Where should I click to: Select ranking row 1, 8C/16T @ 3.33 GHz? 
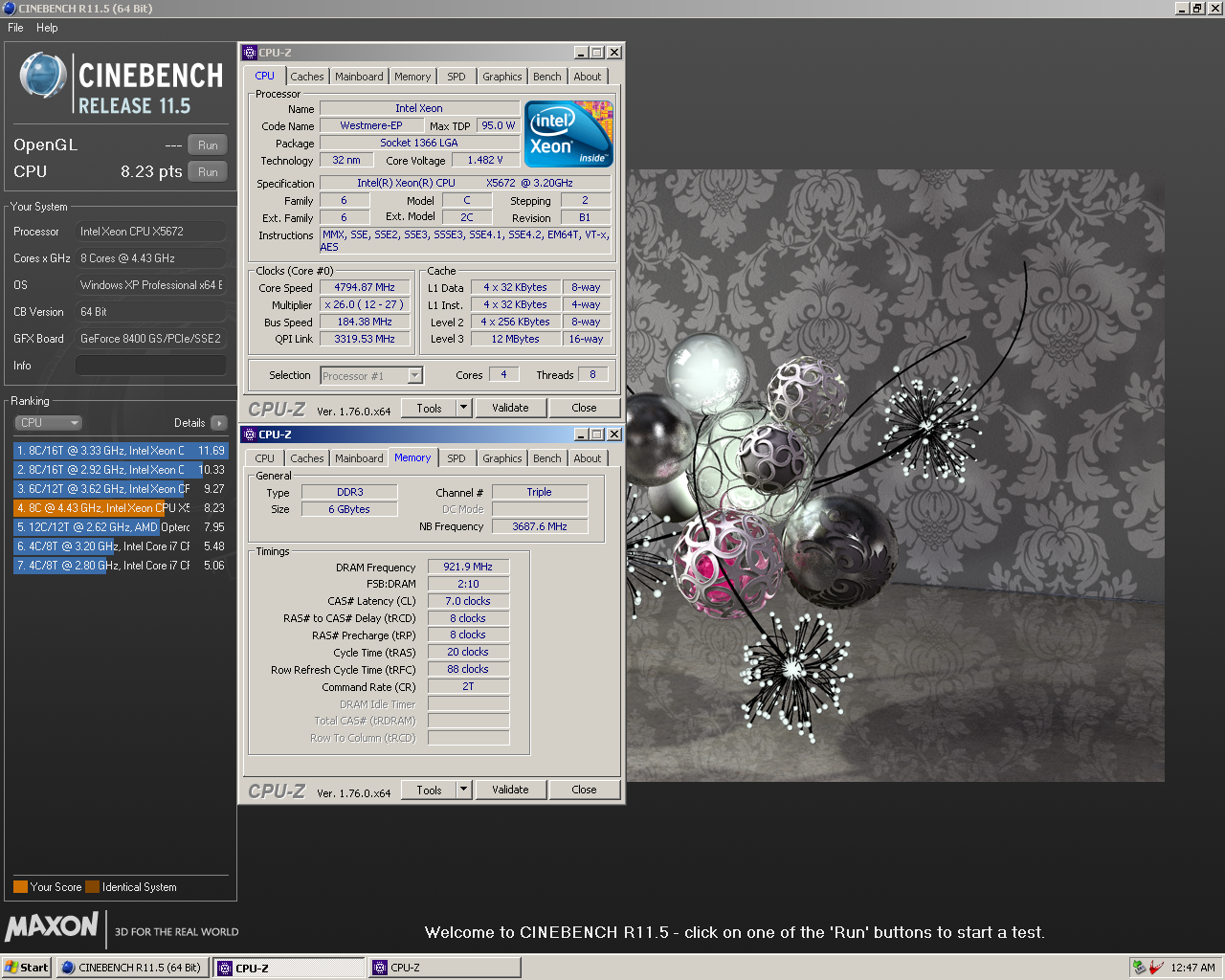(x=121, y=451)
